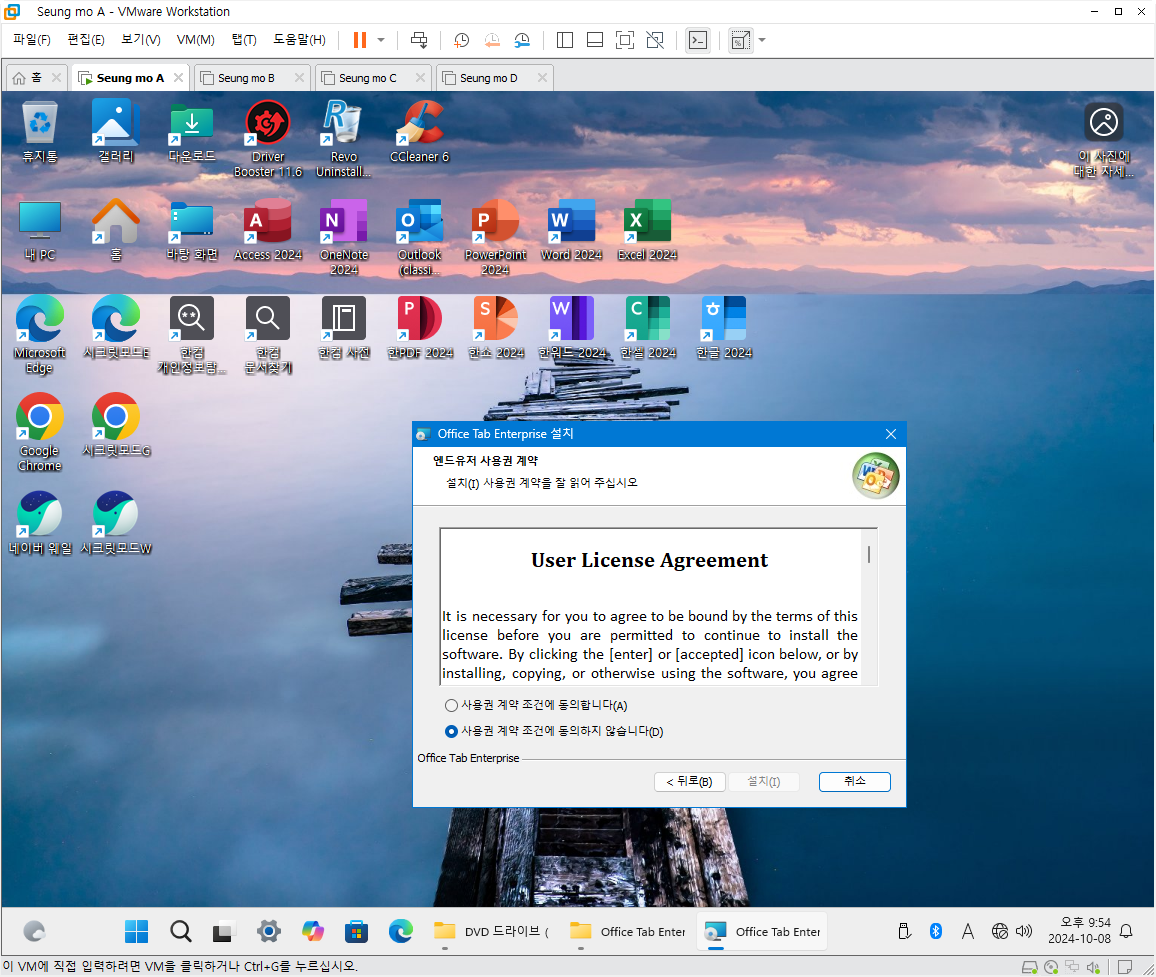1156x977 pixels.
Task: Select the 한글 2024 desktop icon
Action: pos(724,328)
